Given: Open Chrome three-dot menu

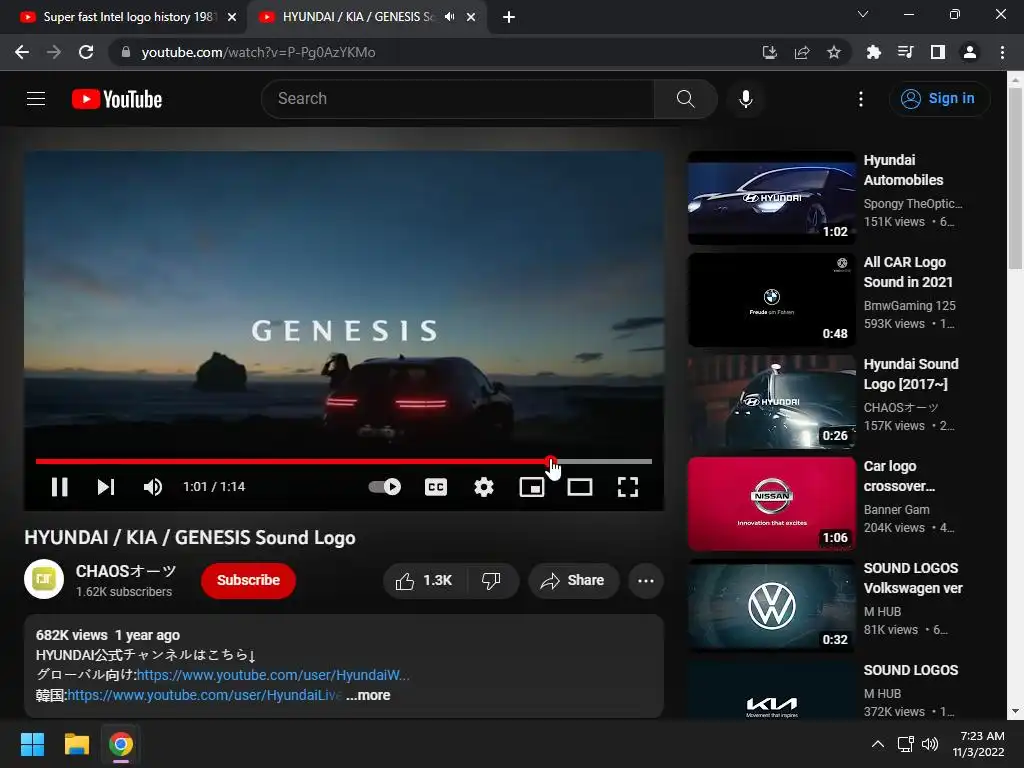Looking at the screenshot, I should (x=1002, y=52).
